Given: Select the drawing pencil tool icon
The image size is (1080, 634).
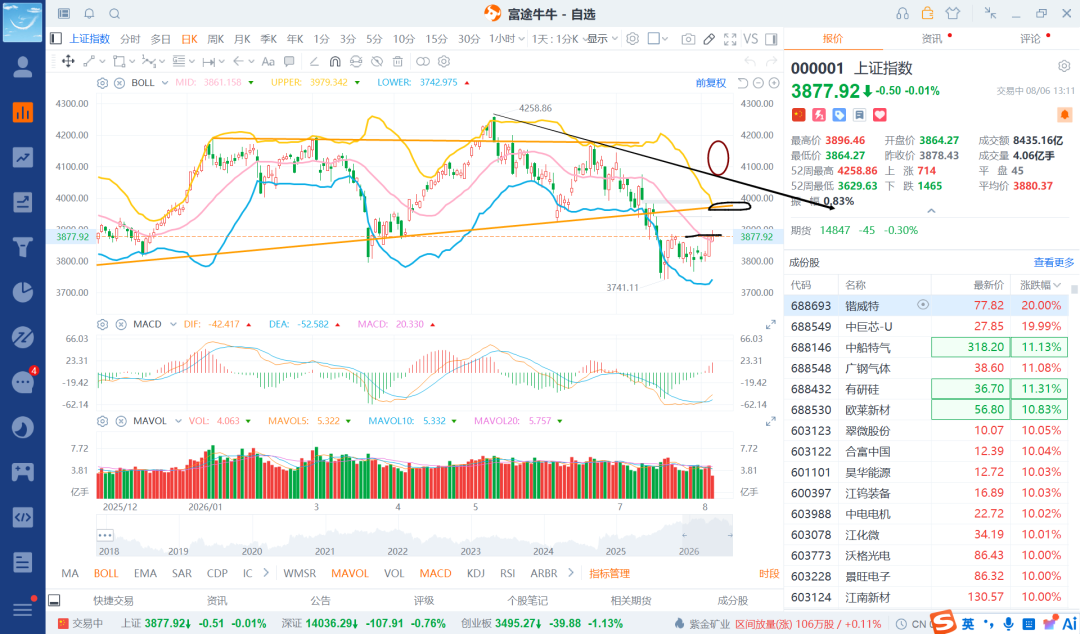Looking at the screenshot, I should coord(709,39).
